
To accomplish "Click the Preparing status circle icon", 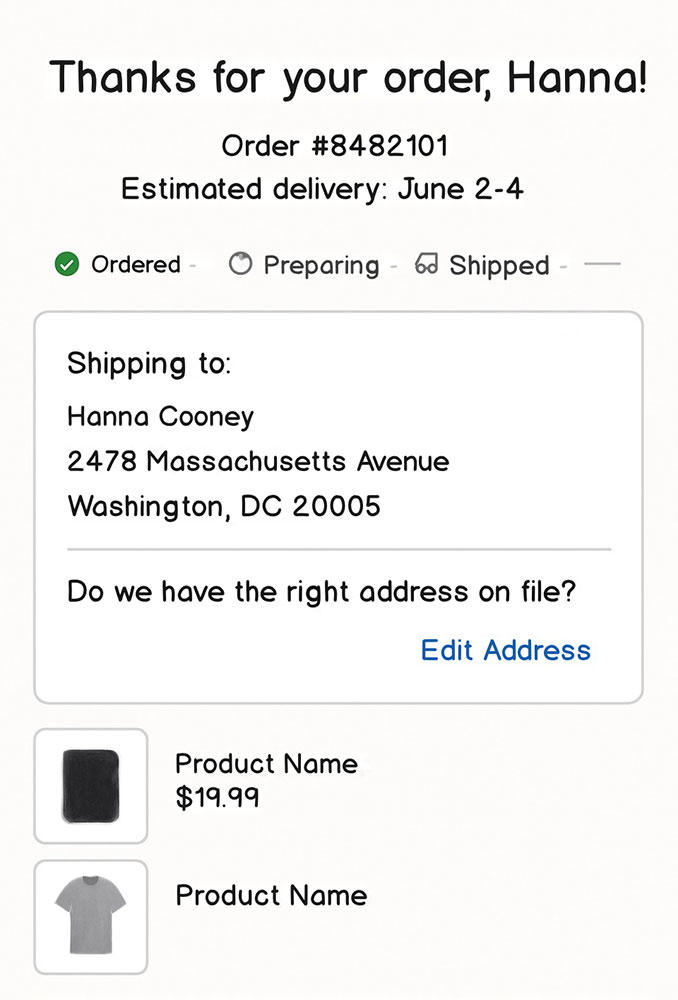I will [240, 264].
